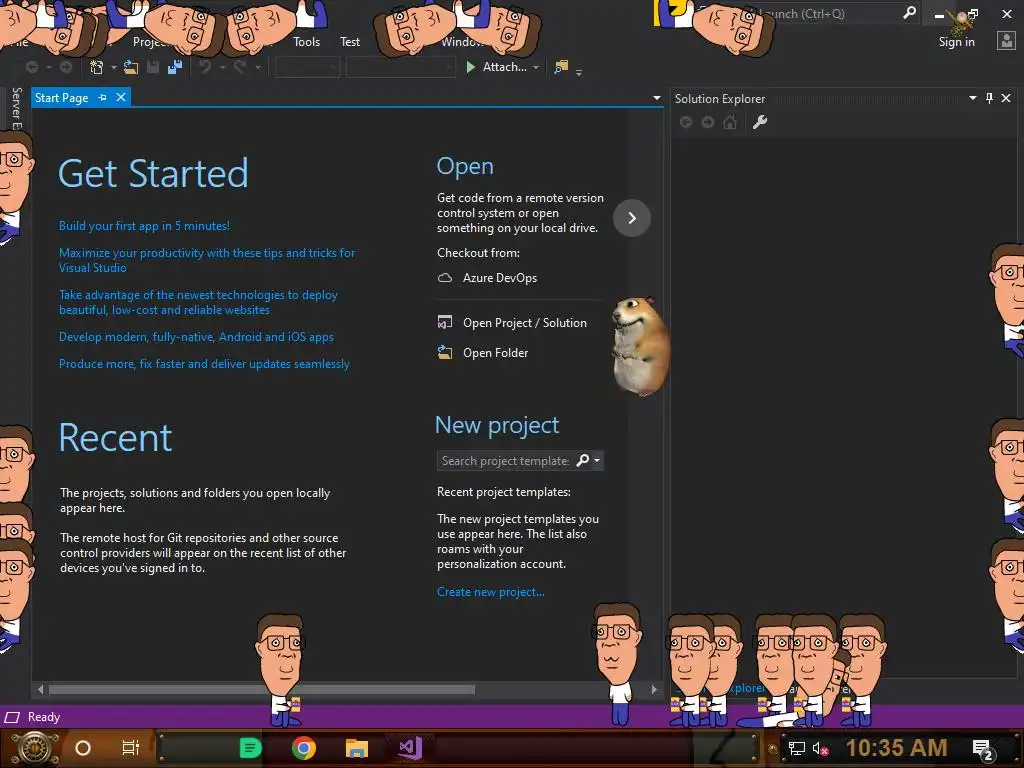Open Google Chrome from the taskbar
Viewport: 1024px width, 768px height.
coord(304,748)
